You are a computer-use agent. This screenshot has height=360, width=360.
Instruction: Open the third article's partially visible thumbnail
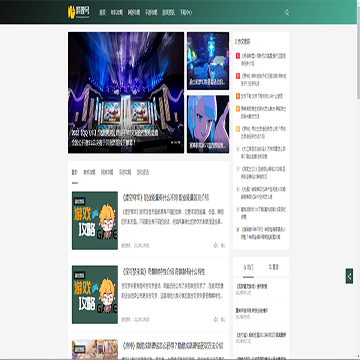95,349
